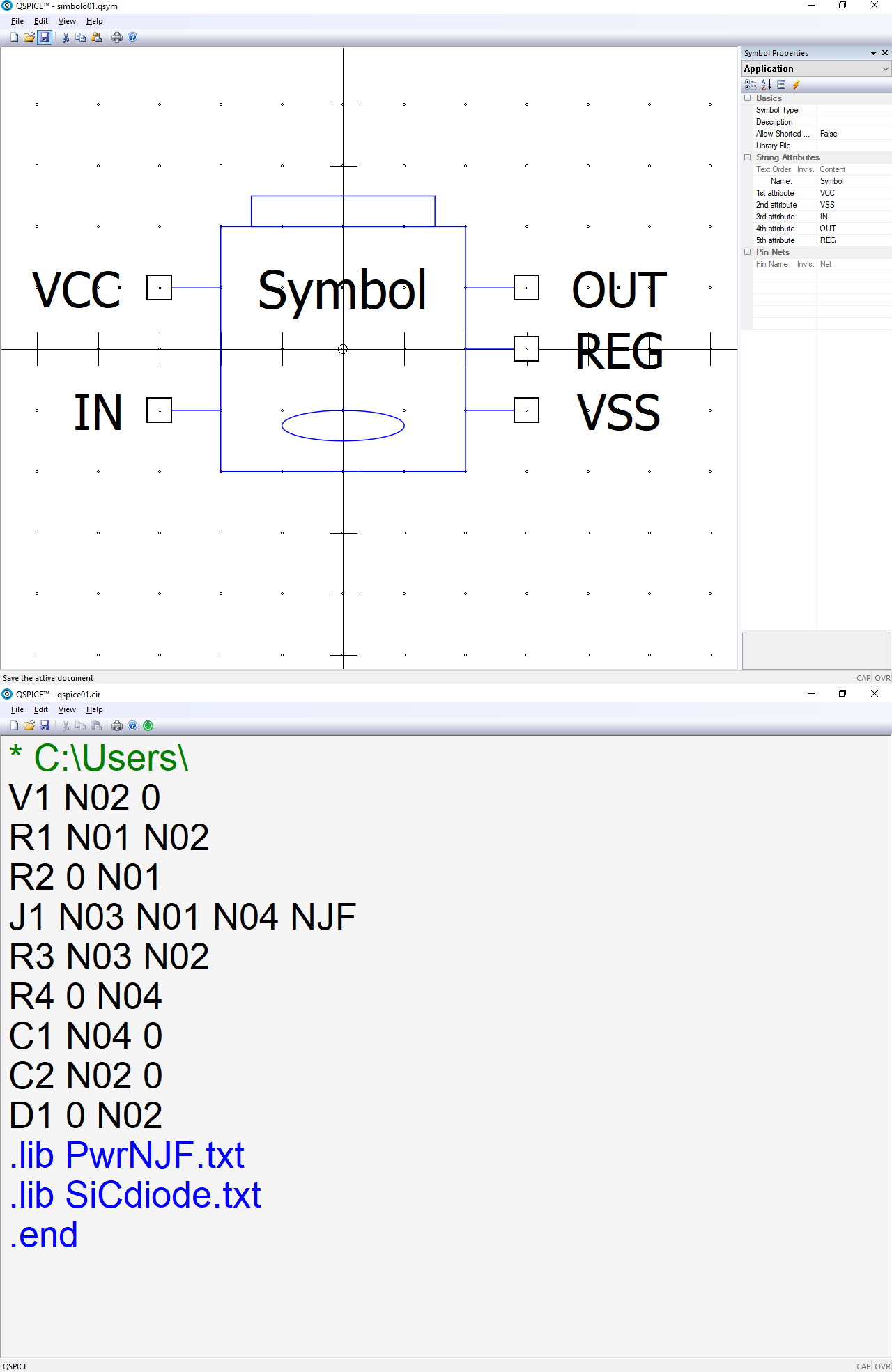
Task: Open the Application combo box dropdown
Action: (x=885, y=68)
